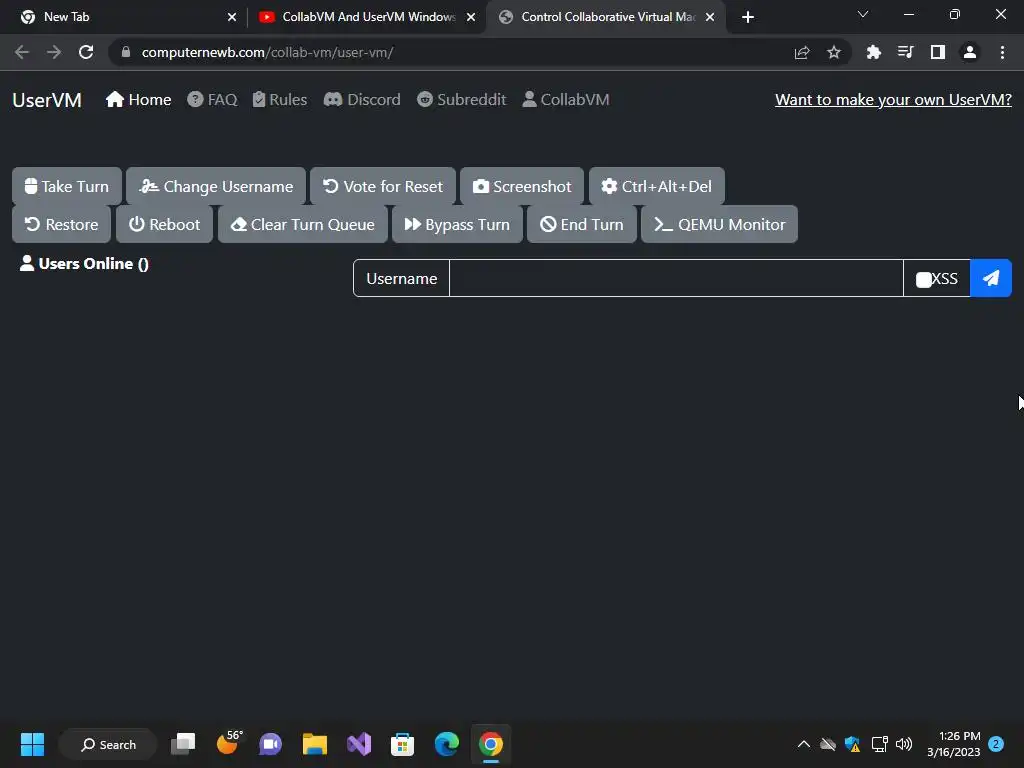The height and width of the screenshot is (768, 1024).
Task: Open Microsoft Store from taskbar
Action: 402,744
